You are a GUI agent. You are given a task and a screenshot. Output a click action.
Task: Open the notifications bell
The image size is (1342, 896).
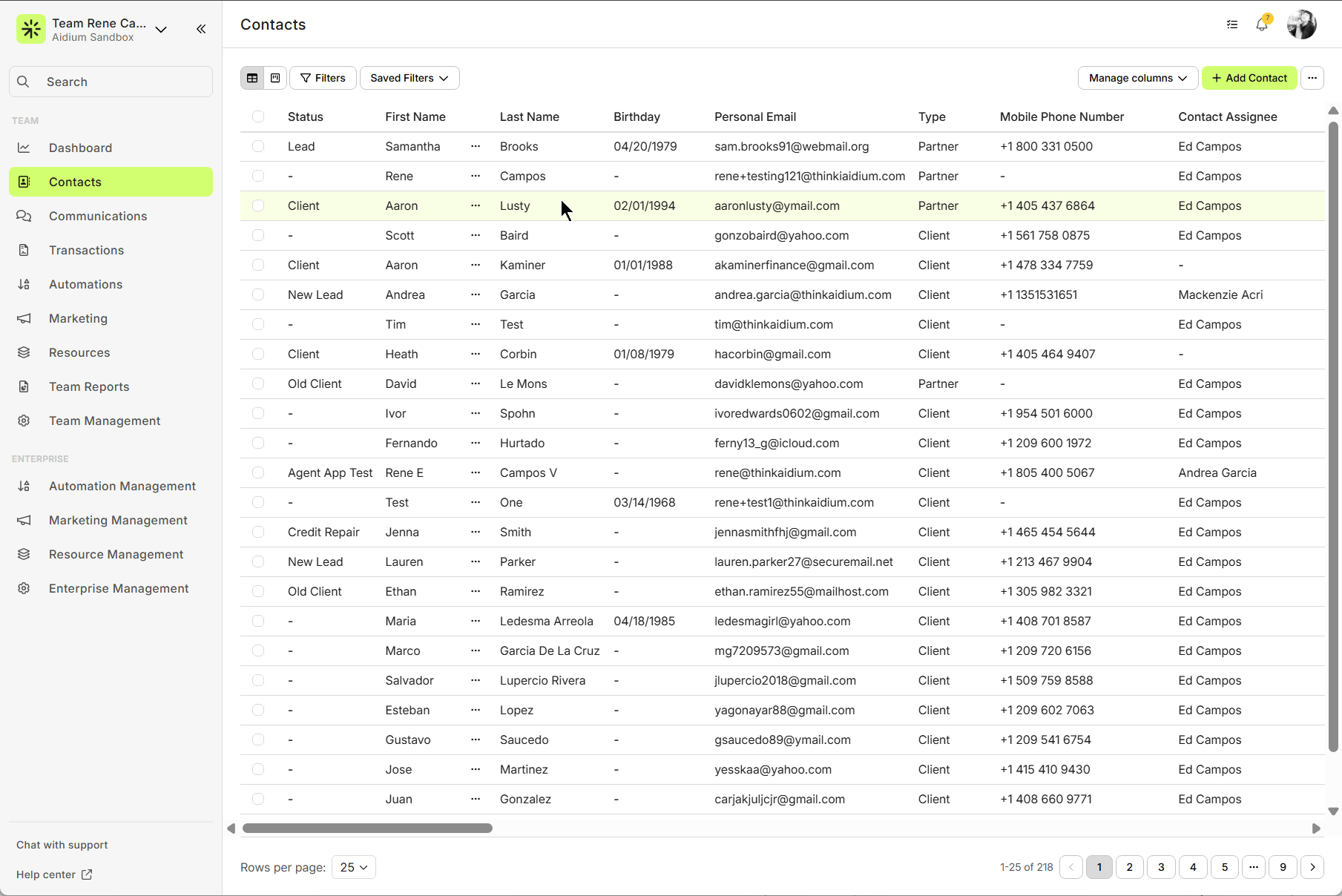click(1261, 24)
